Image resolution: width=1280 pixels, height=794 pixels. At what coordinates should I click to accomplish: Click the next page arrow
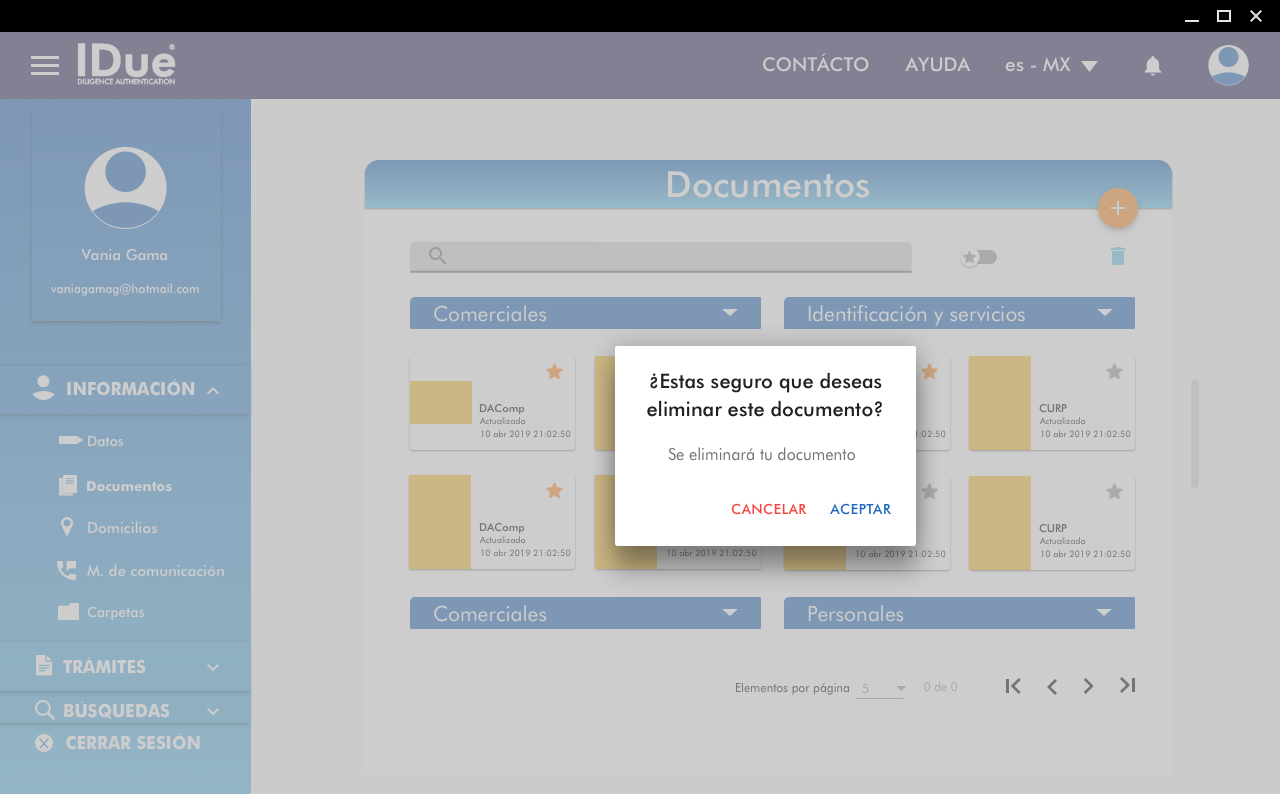pyautogui.click(x=1088, y=686)
